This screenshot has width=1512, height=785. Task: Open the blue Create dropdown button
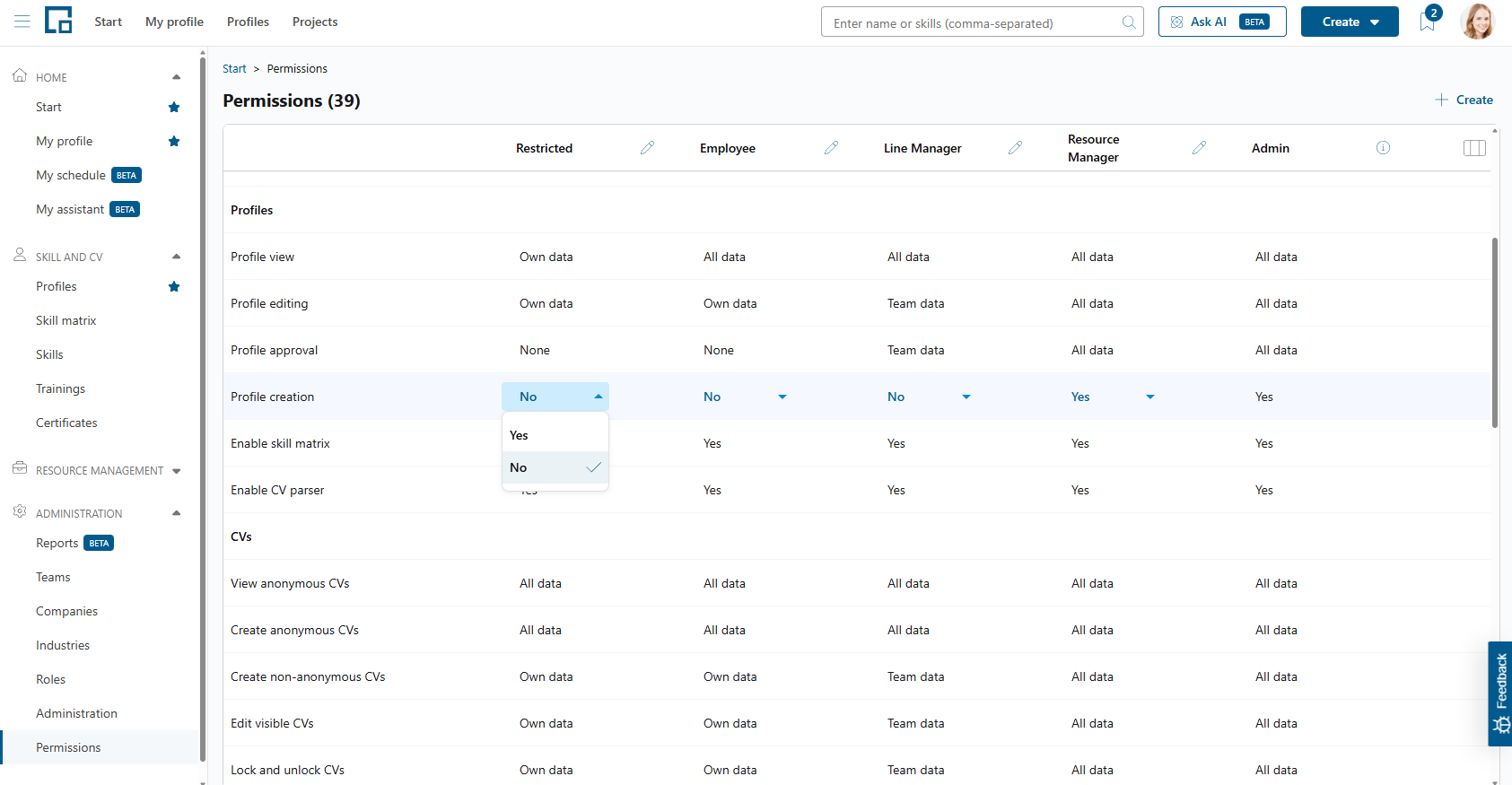pos(1350,22)
